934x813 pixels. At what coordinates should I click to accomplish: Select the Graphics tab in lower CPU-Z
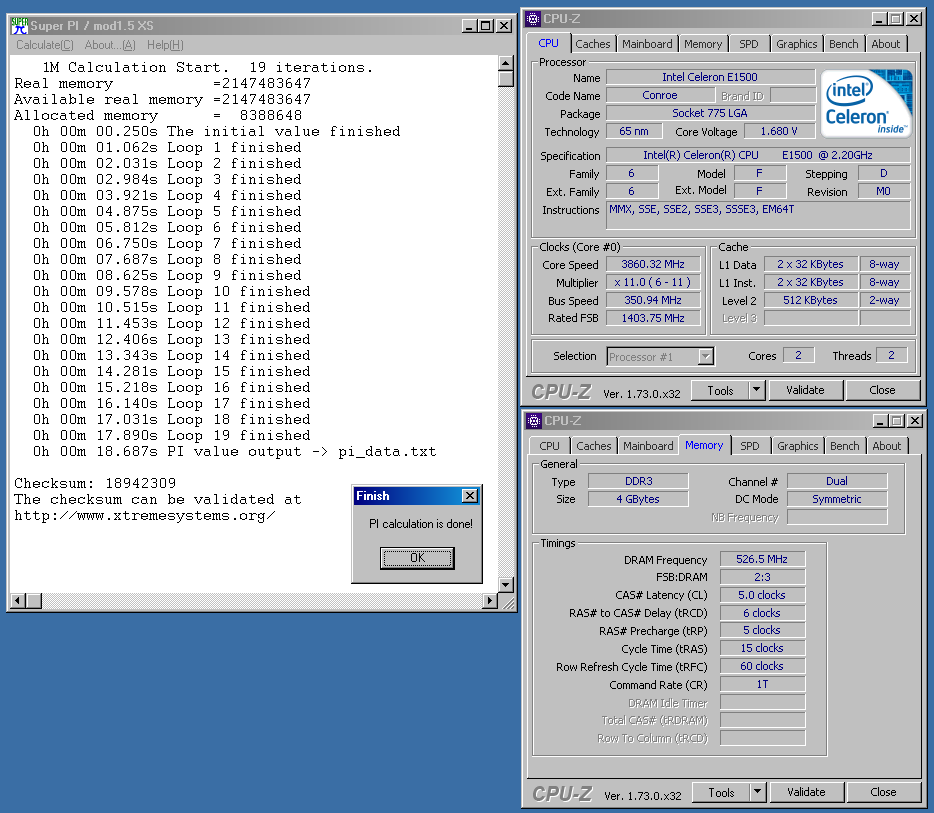798,446
